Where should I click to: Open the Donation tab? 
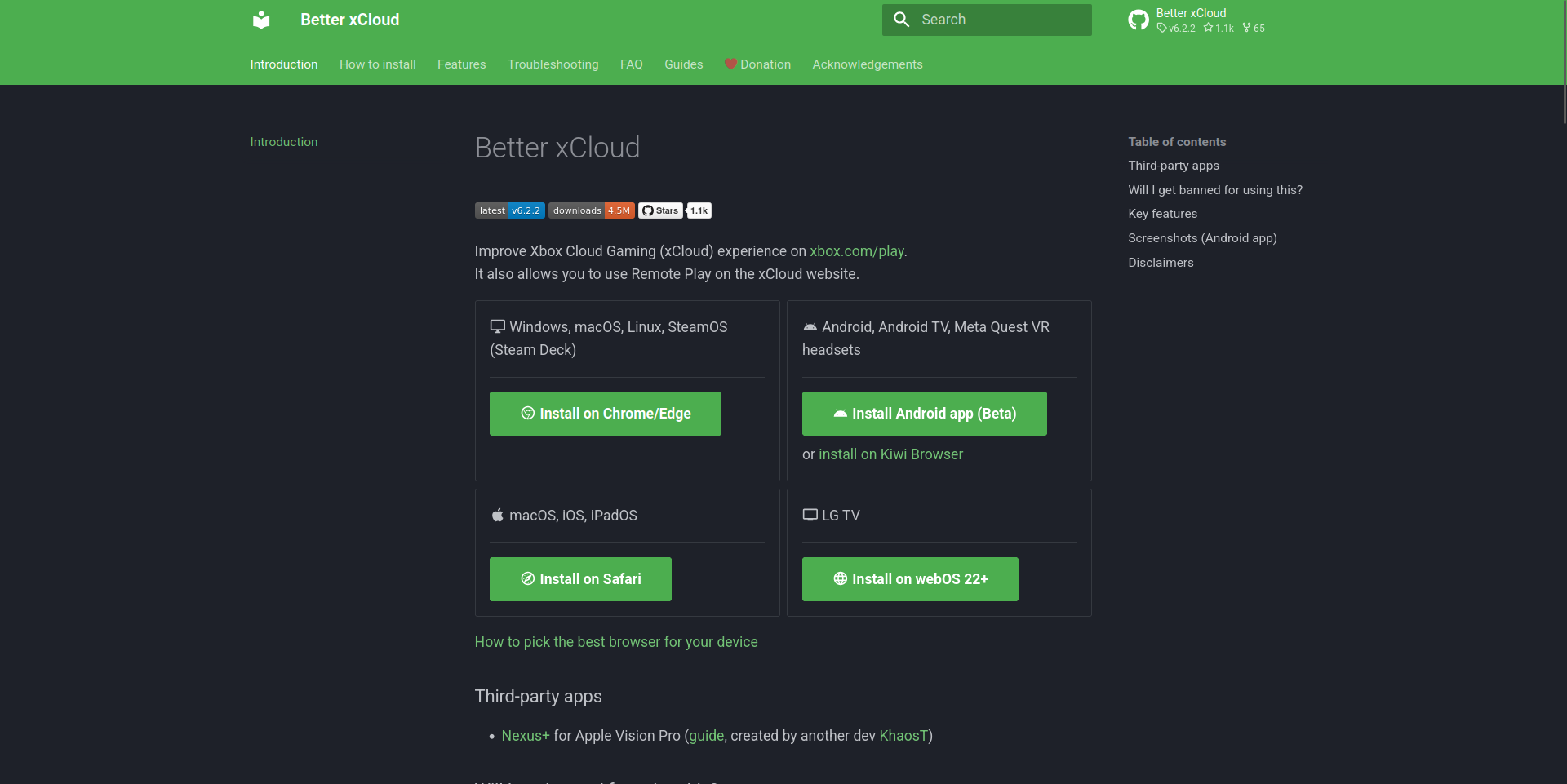(x=757, y=64)
